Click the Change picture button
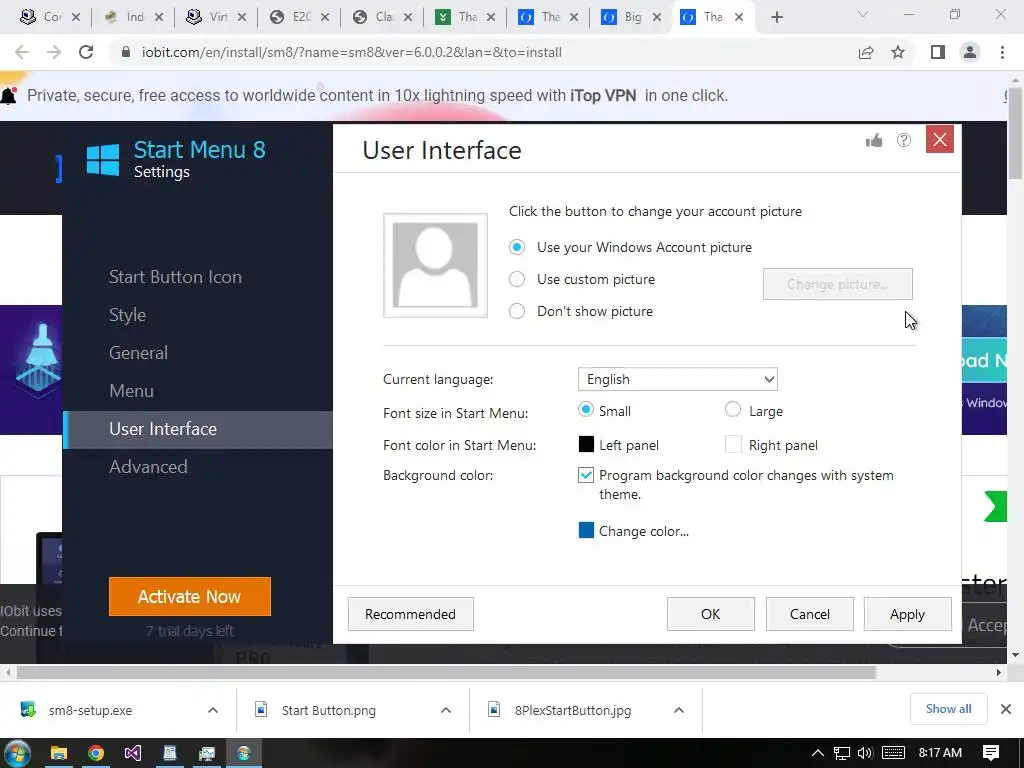The width and height of the screenshot is (1024, 768). click(837, 284)
